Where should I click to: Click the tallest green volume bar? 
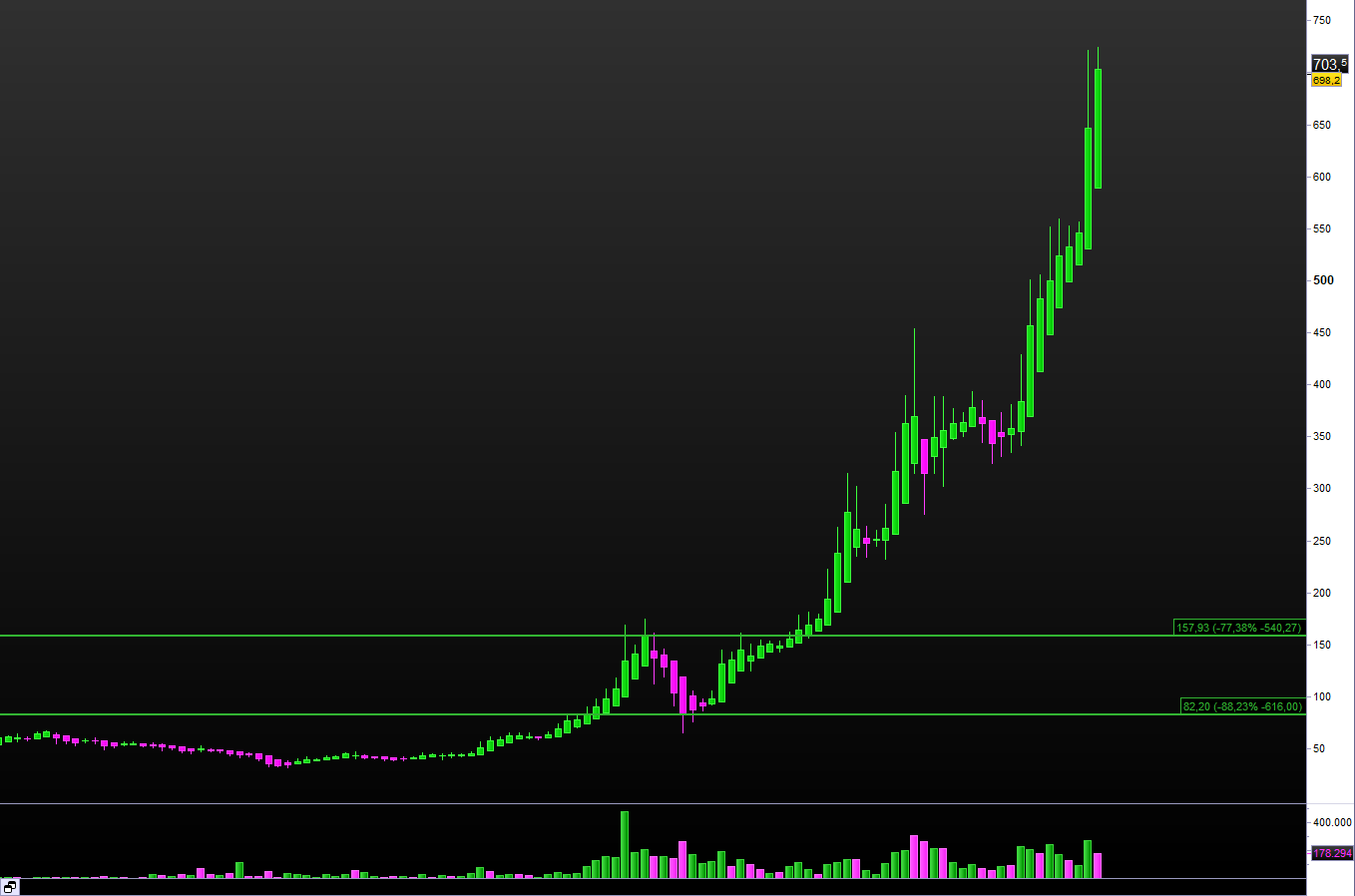click(x=625, y=844)
